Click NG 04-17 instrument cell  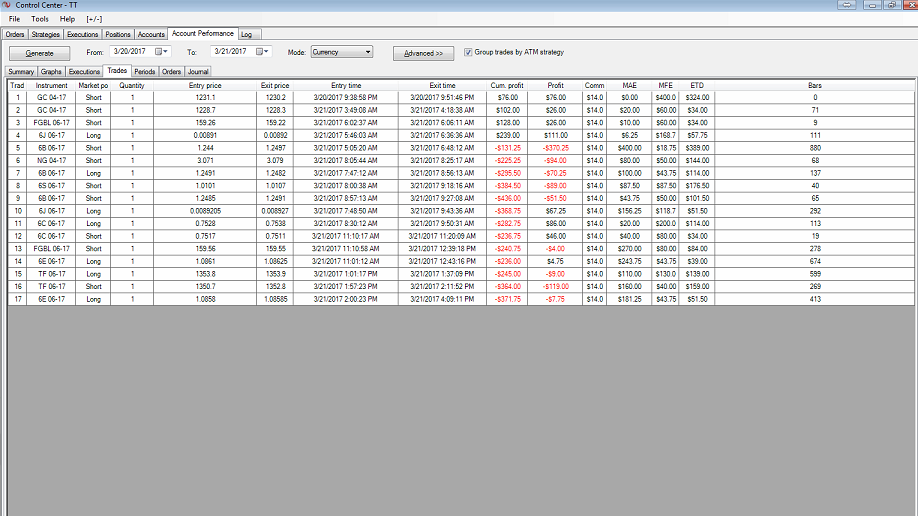click(52, 160)
